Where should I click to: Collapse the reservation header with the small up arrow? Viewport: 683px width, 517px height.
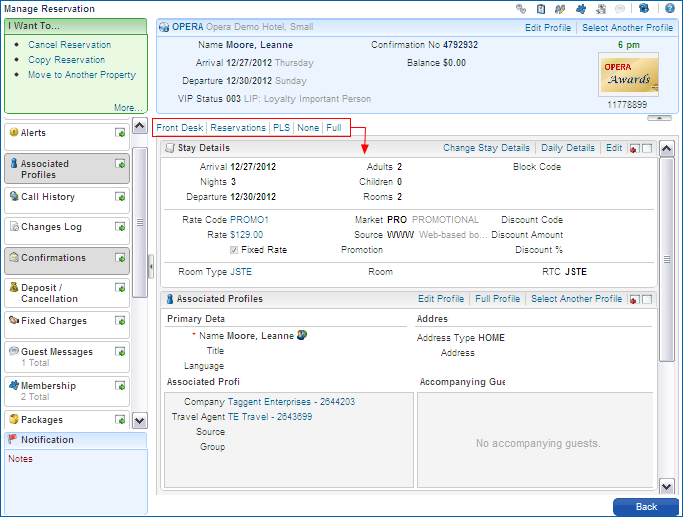click(659, 118)
